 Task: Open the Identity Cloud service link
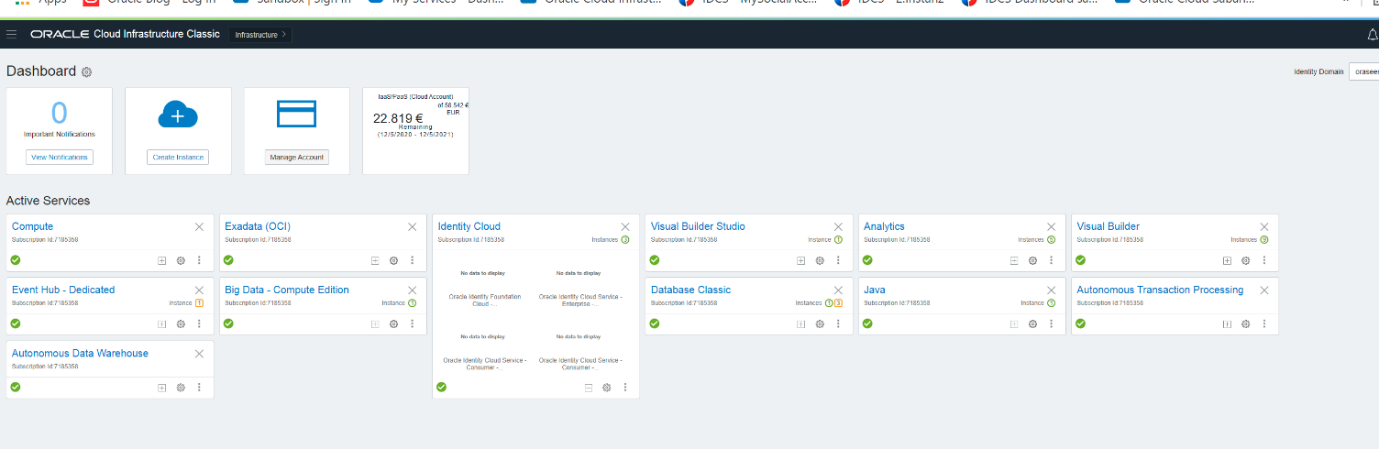(469, 227)
